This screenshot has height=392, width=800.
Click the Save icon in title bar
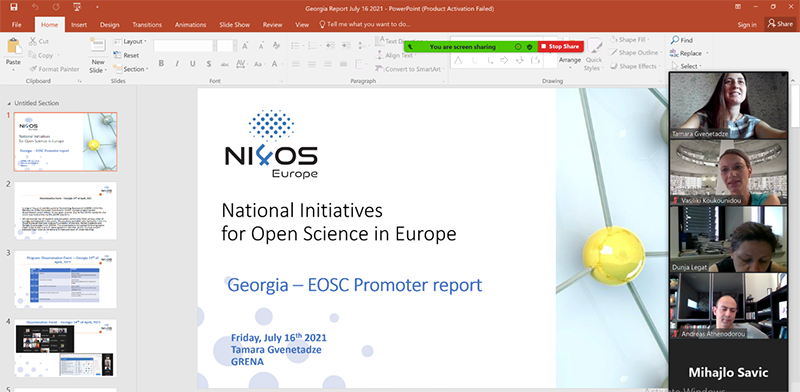(14, 7)
